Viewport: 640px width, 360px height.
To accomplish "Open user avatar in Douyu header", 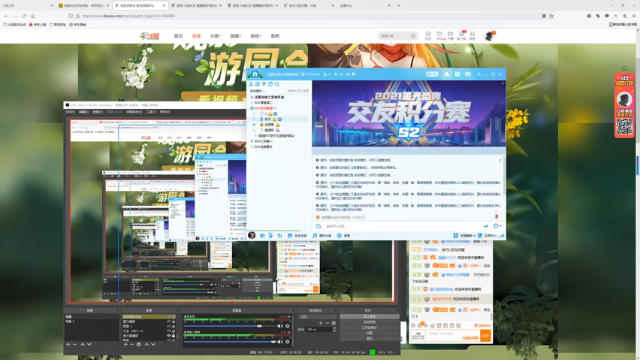I will coord(489,36).
